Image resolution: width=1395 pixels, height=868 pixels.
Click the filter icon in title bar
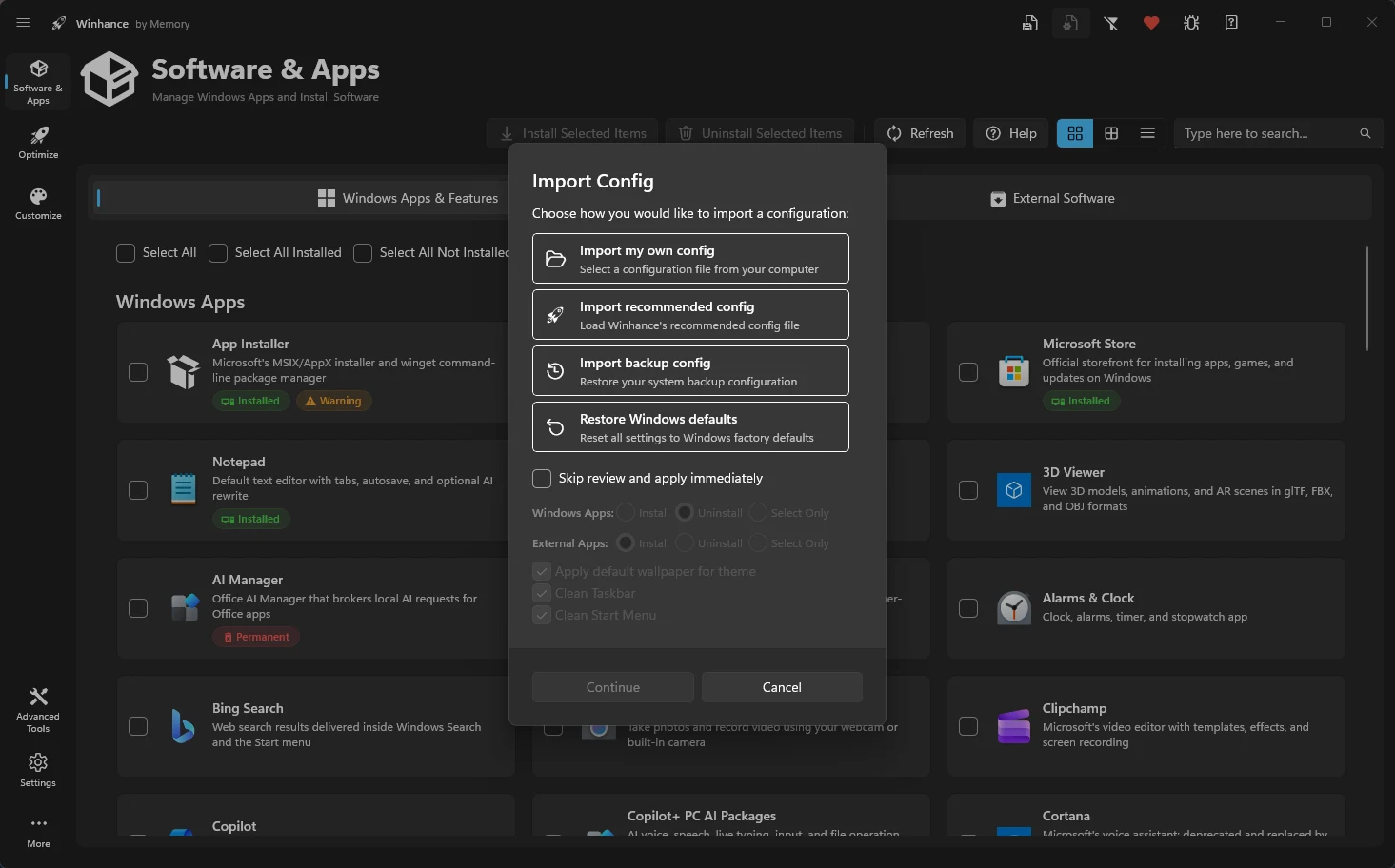tap(1111, 23)
